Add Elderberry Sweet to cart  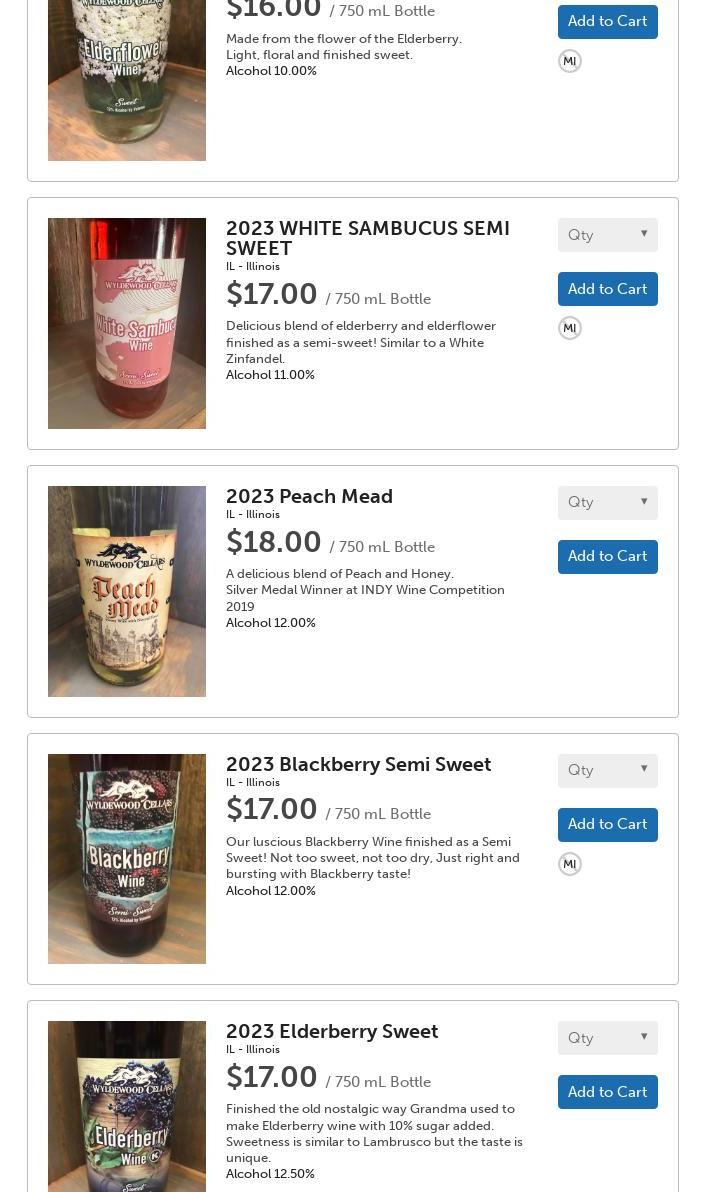click(x=607, y=1092)
